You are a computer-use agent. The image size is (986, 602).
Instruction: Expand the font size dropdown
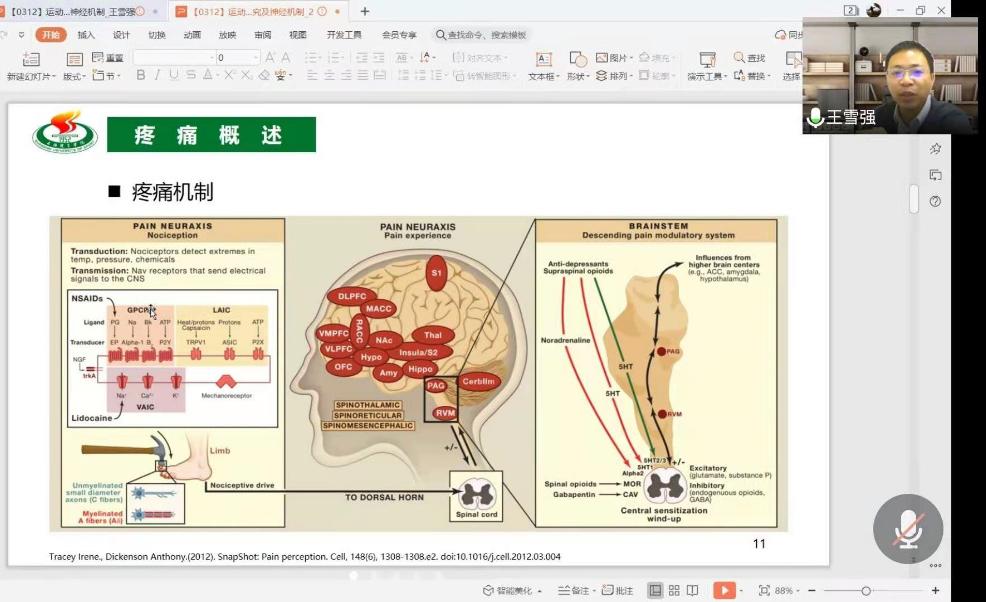pyautogui.click(x=257, y=58)
